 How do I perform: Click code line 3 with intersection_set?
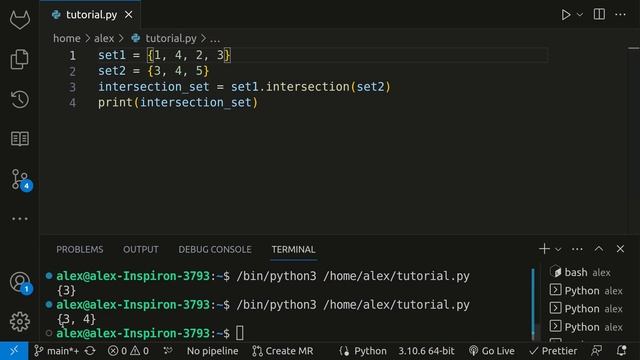pos(244,87)
